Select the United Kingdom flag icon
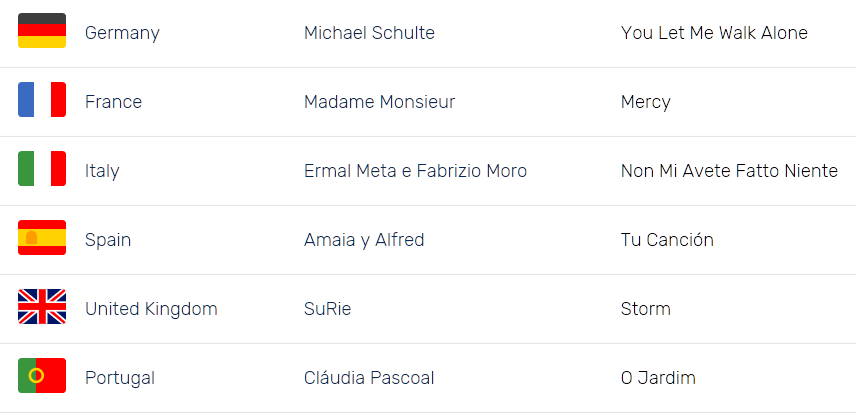Screen dimensions: 856x418 42,306
